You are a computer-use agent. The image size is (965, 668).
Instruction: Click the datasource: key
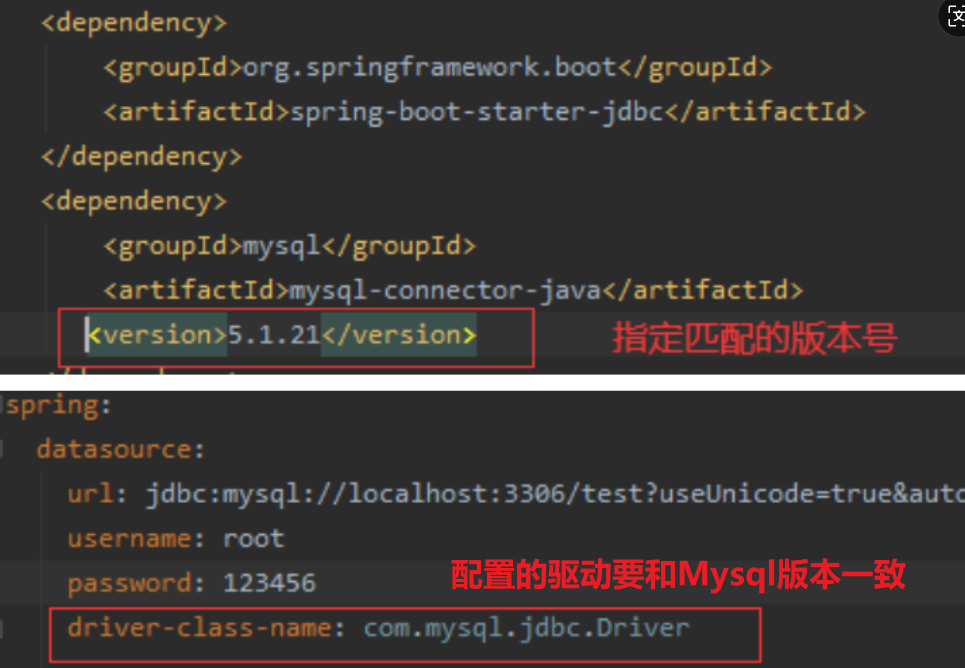point(121,449)
